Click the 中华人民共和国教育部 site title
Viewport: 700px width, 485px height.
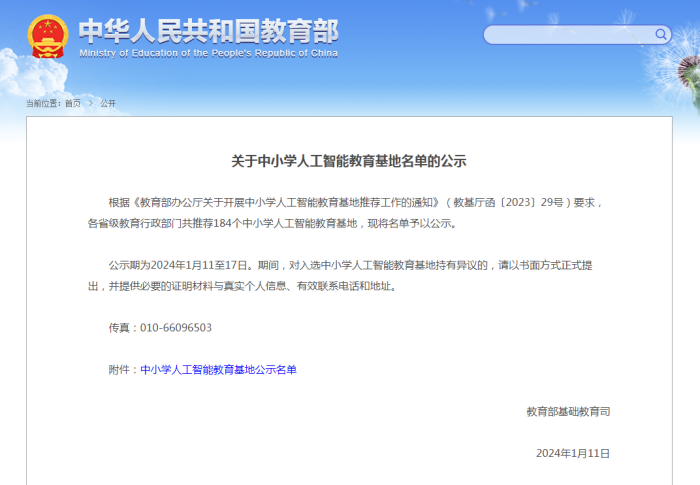[208, 29]
